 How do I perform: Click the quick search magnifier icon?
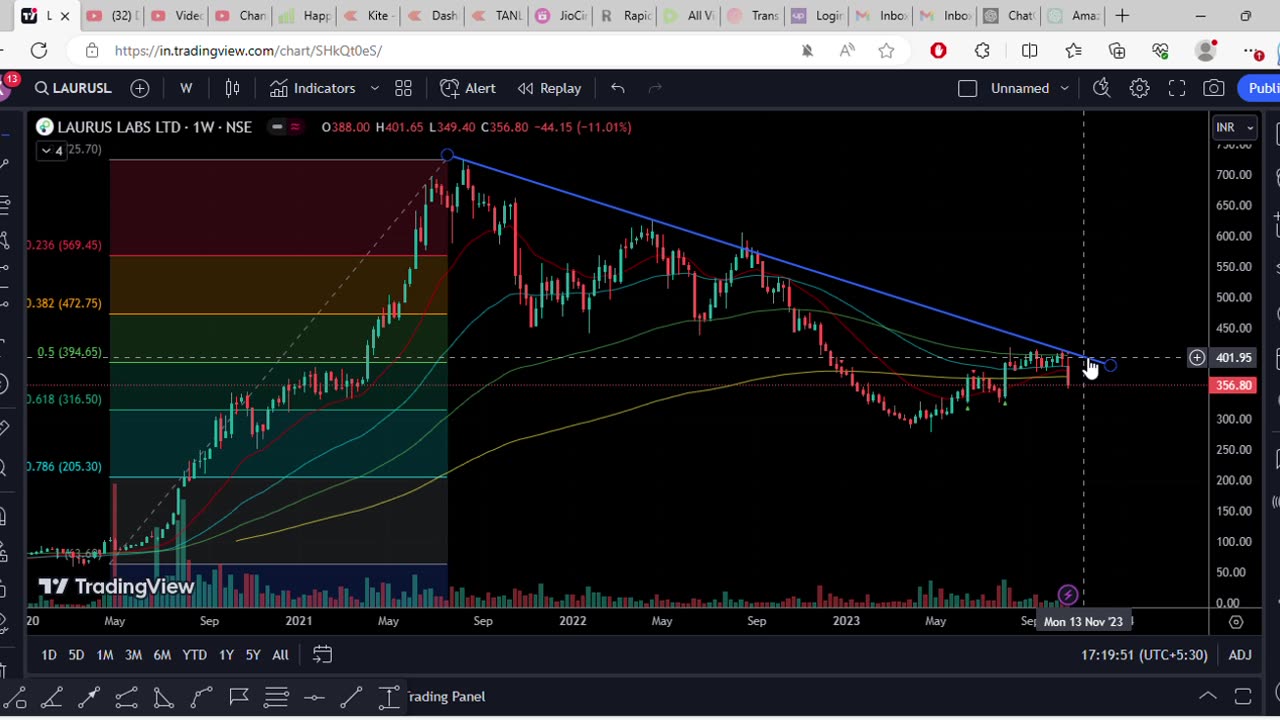1101,88
